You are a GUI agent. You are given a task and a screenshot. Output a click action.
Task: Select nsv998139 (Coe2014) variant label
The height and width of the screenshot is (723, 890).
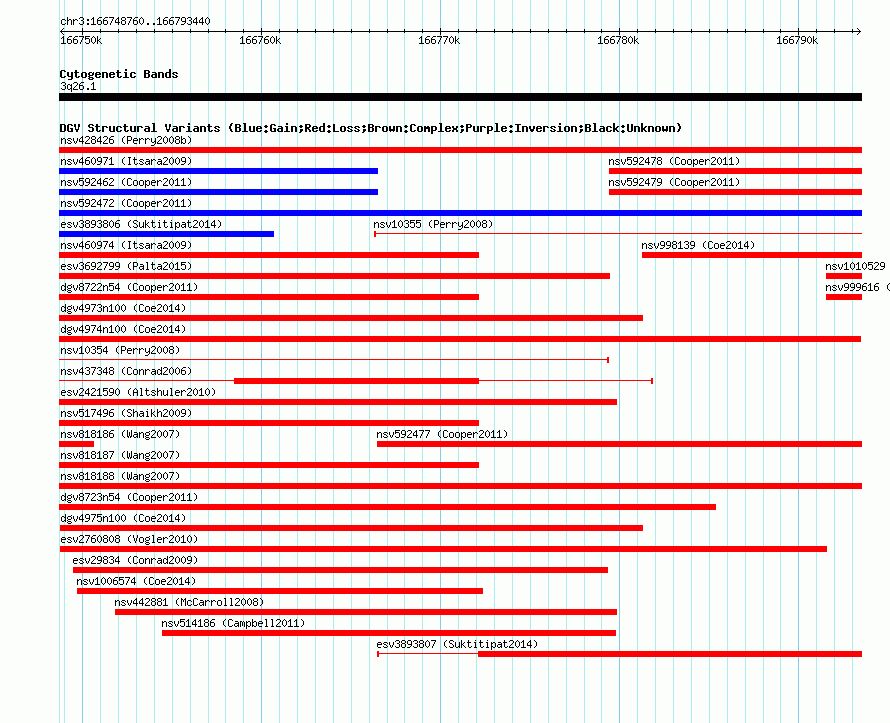coord(698,245)
